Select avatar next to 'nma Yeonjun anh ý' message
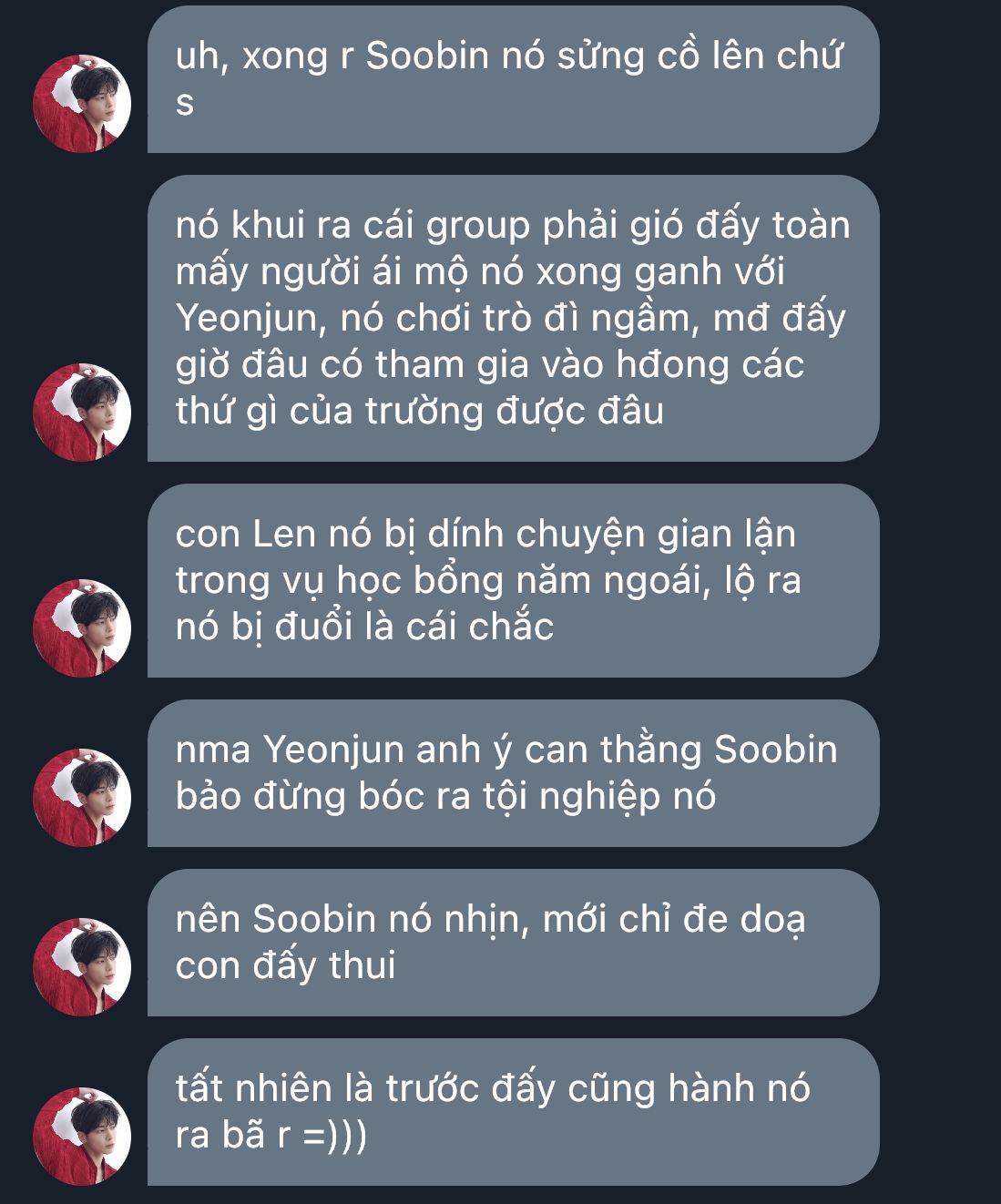 82,798
